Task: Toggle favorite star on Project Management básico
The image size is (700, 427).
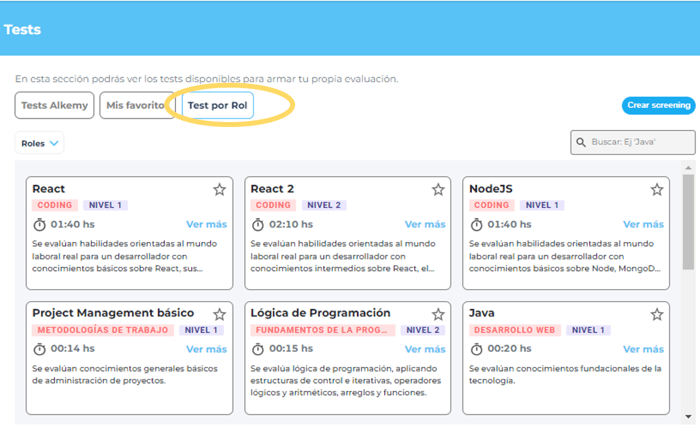Action: click(219, 314)
